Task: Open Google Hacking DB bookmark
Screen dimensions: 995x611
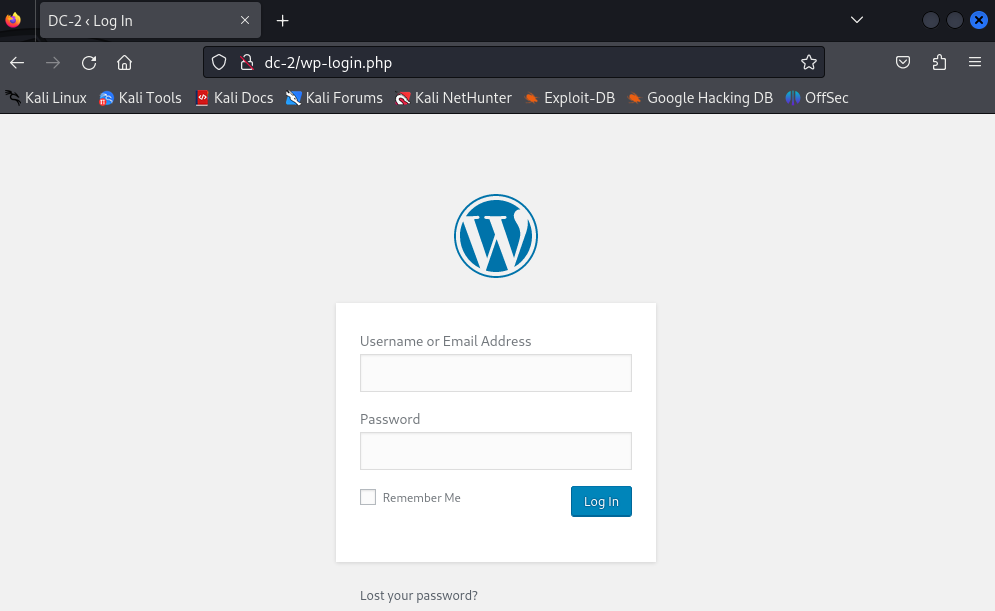Action: (x=700, y=98)
